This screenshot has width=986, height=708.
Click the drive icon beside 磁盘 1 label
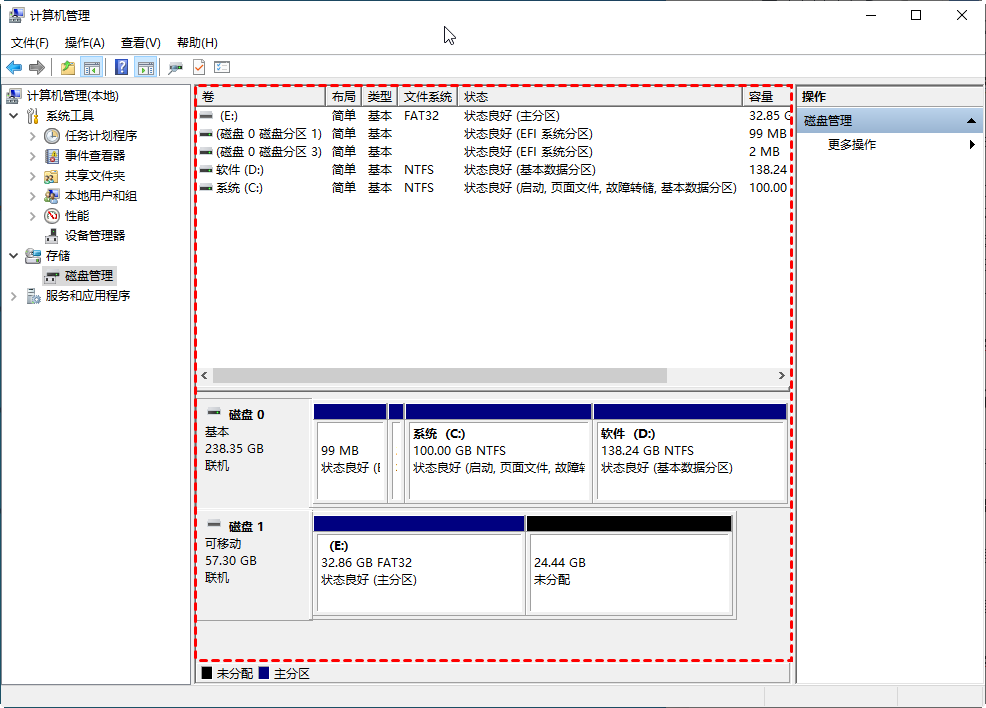point(214,524)
